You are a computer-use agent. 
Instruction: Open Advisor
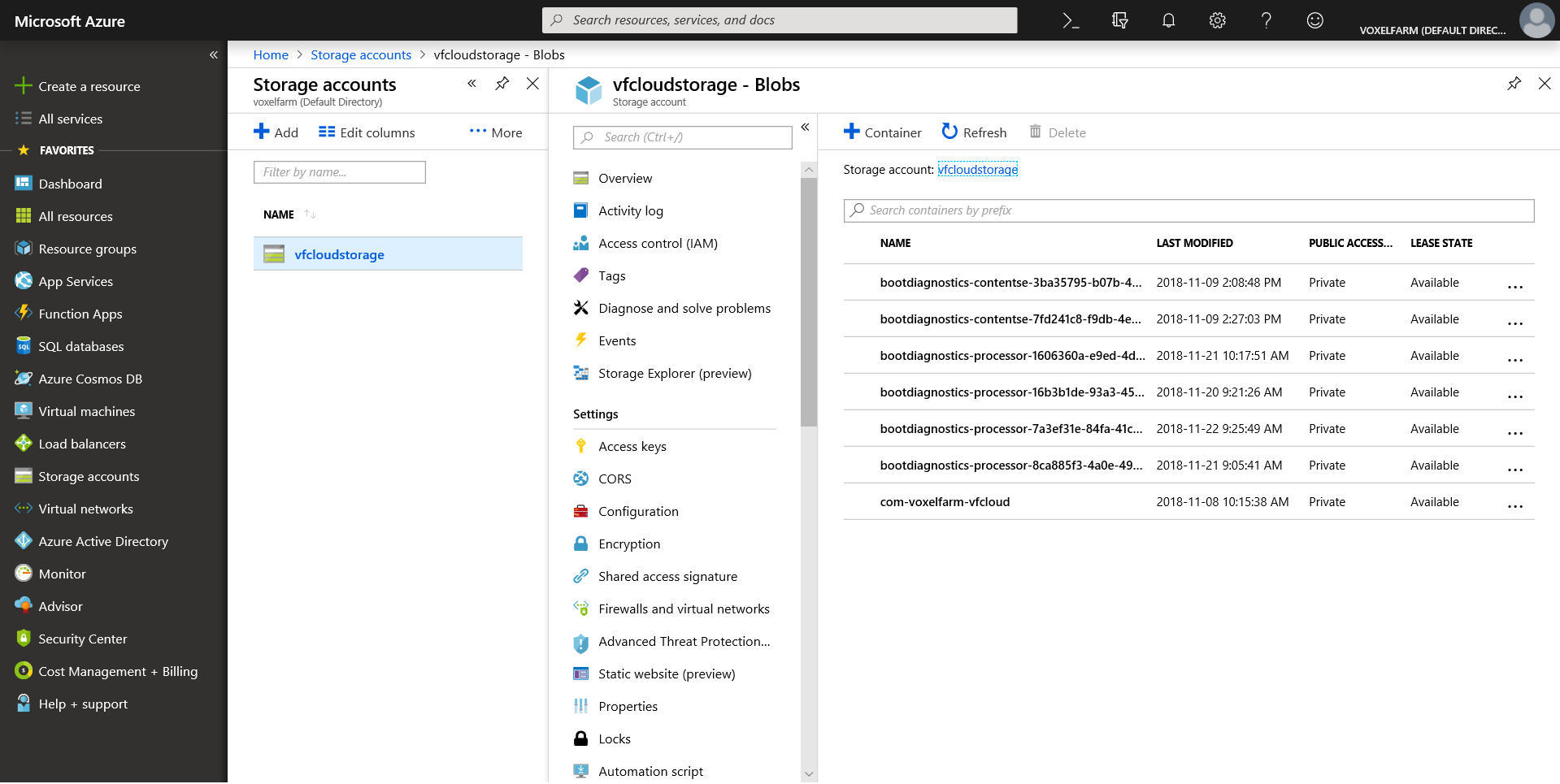point(60,606)
